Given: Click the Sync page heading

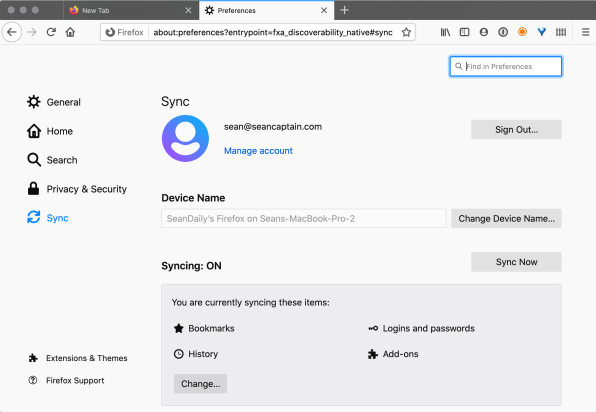Looking at the screenshot, I should click(175, 101).
